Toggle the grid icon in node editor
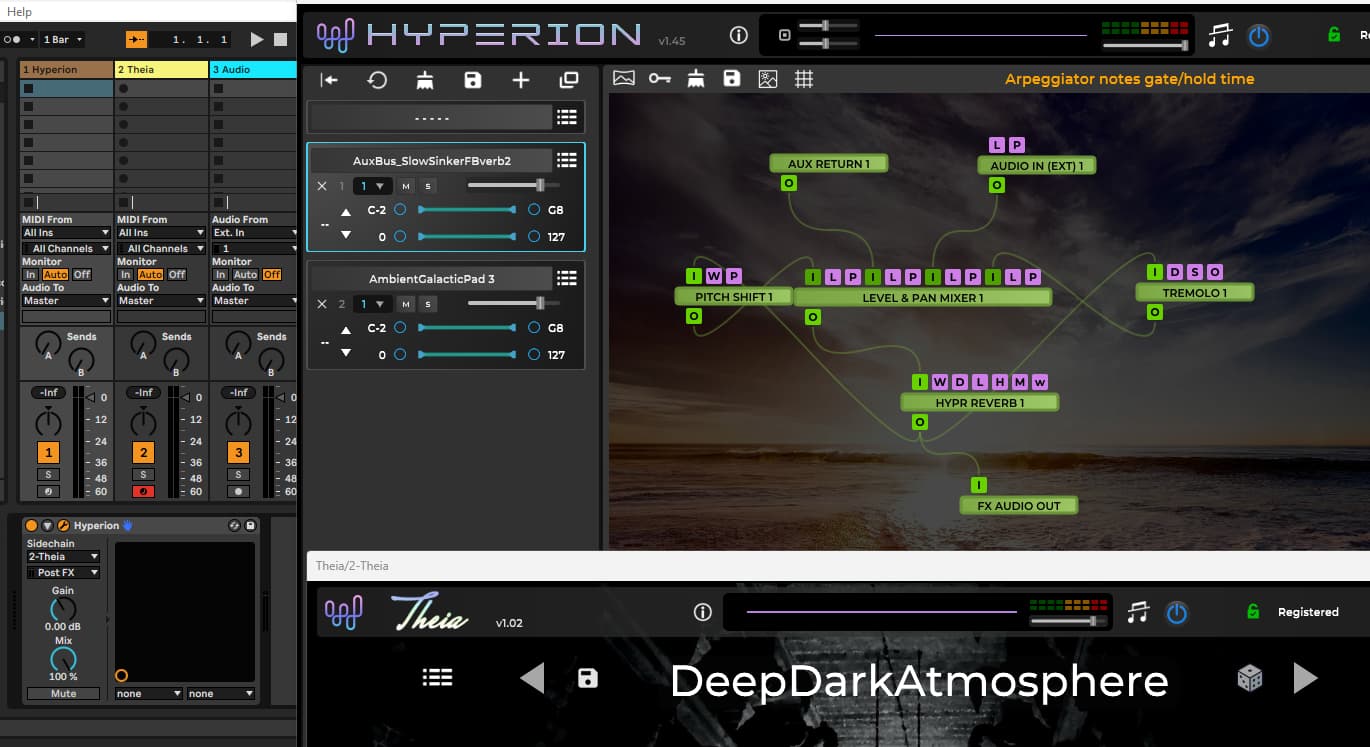This screenshot has height=747, width=1370. tap(804, 78)
